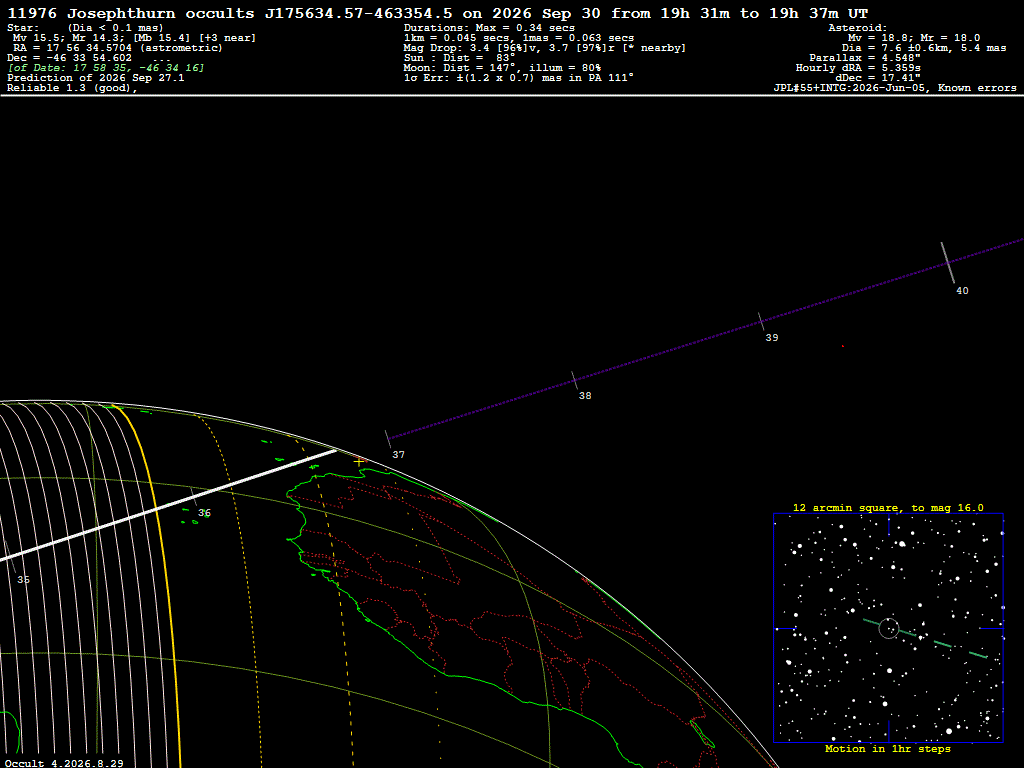Click the target star circle in finder chart

(x=889, y=628)
